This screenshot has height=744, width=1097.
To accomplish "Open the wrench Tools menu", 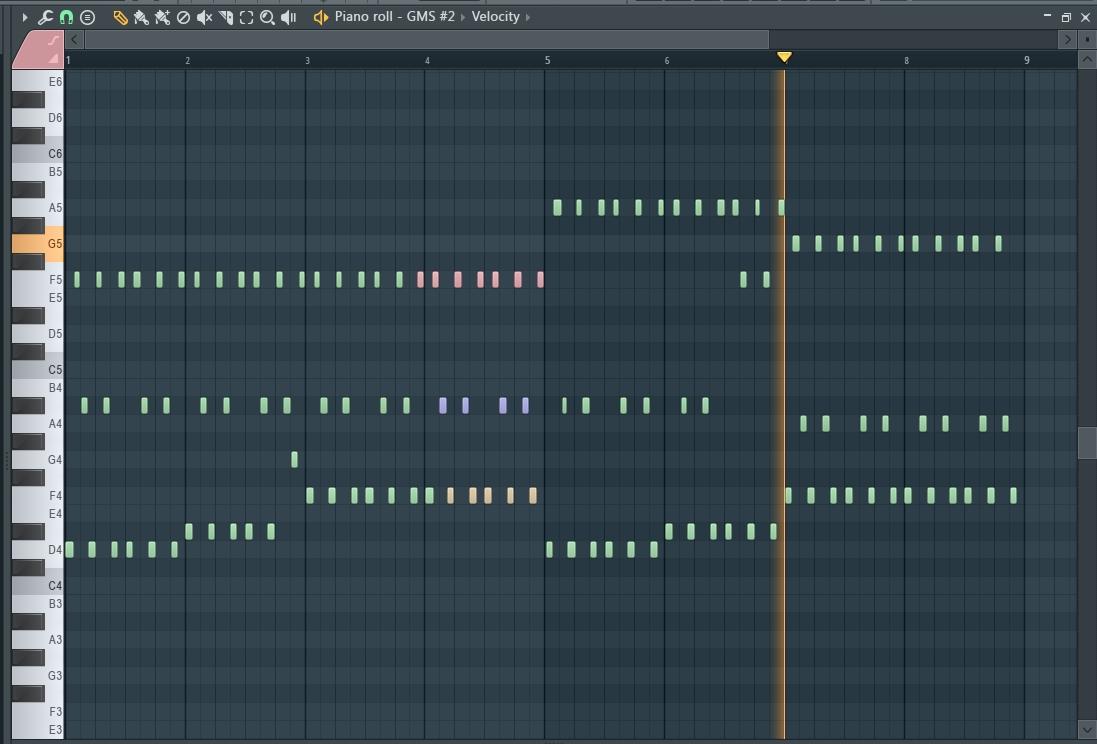I will click(45, 17).
